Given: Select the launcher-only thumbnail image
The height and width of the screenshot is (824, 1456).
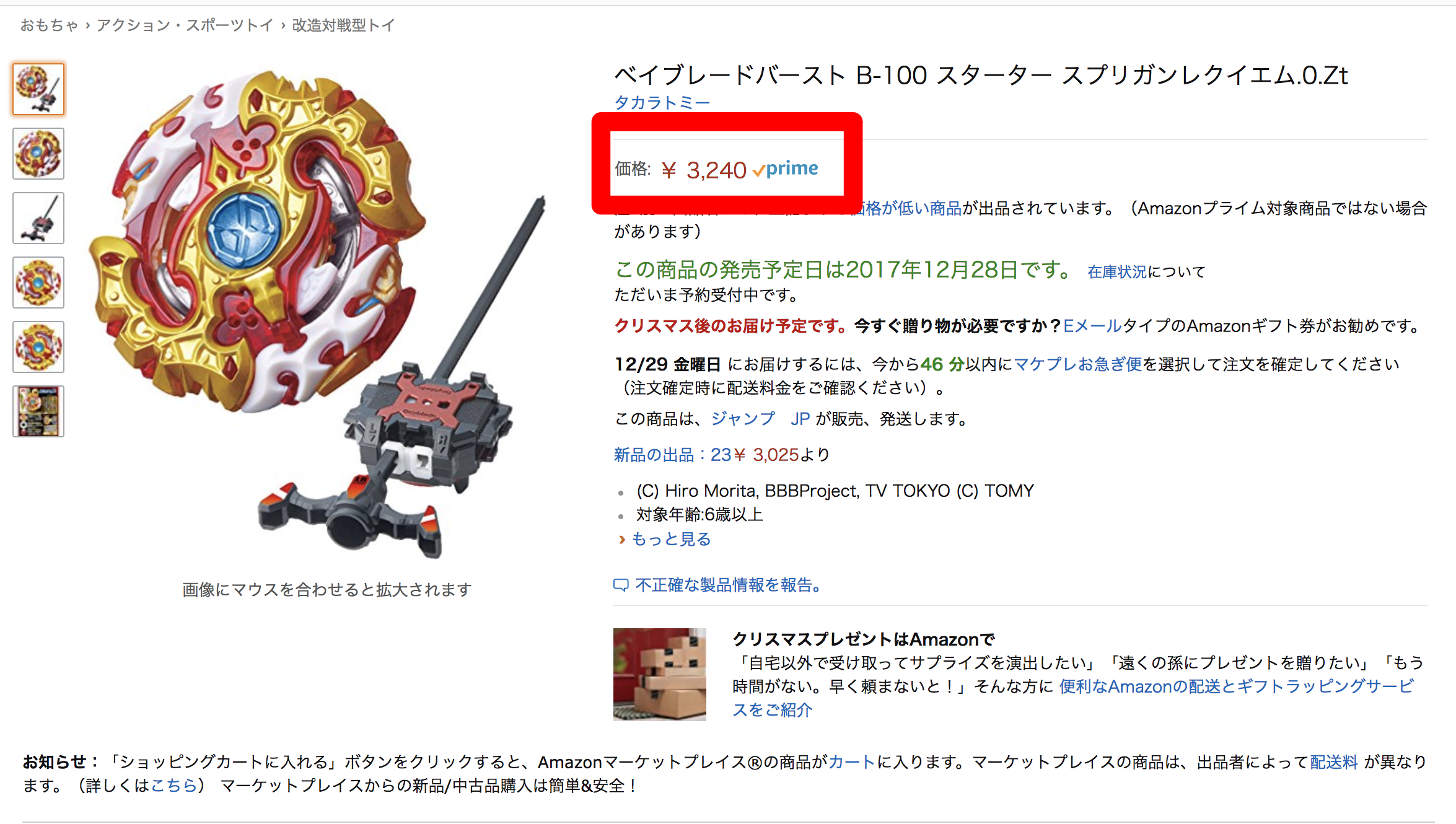Looking at the screenshot, I should coord(38,218).
